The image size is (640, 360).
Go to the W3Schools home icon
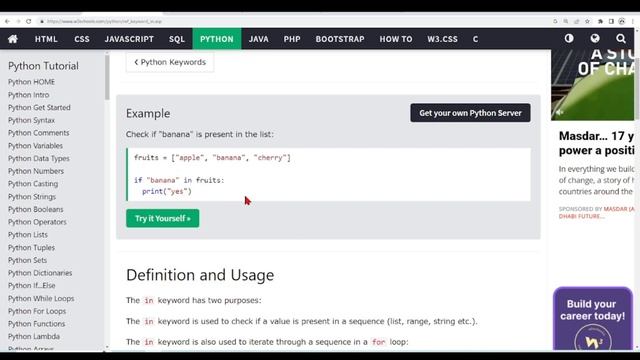click(13, 39)
